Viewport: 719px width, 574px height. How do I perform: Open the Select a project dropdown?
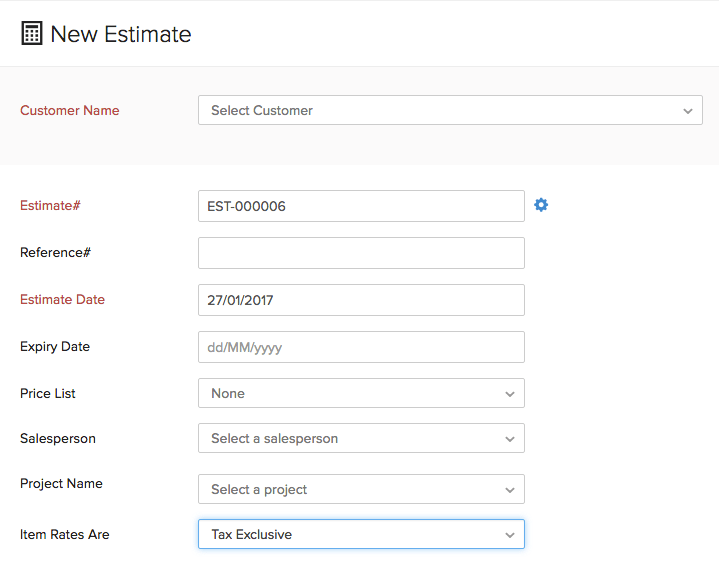(360, 489)
